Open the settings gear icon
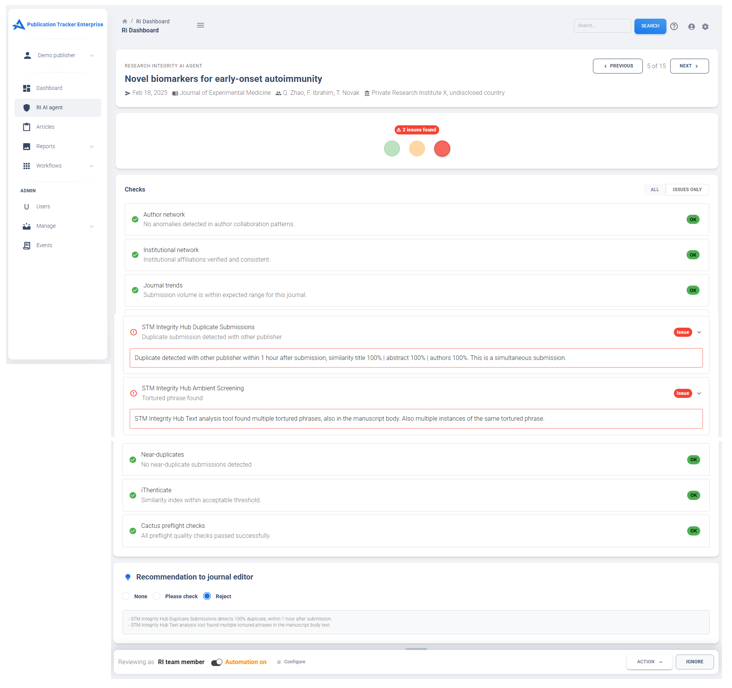The image size is (732, 688). click(705, 27)
